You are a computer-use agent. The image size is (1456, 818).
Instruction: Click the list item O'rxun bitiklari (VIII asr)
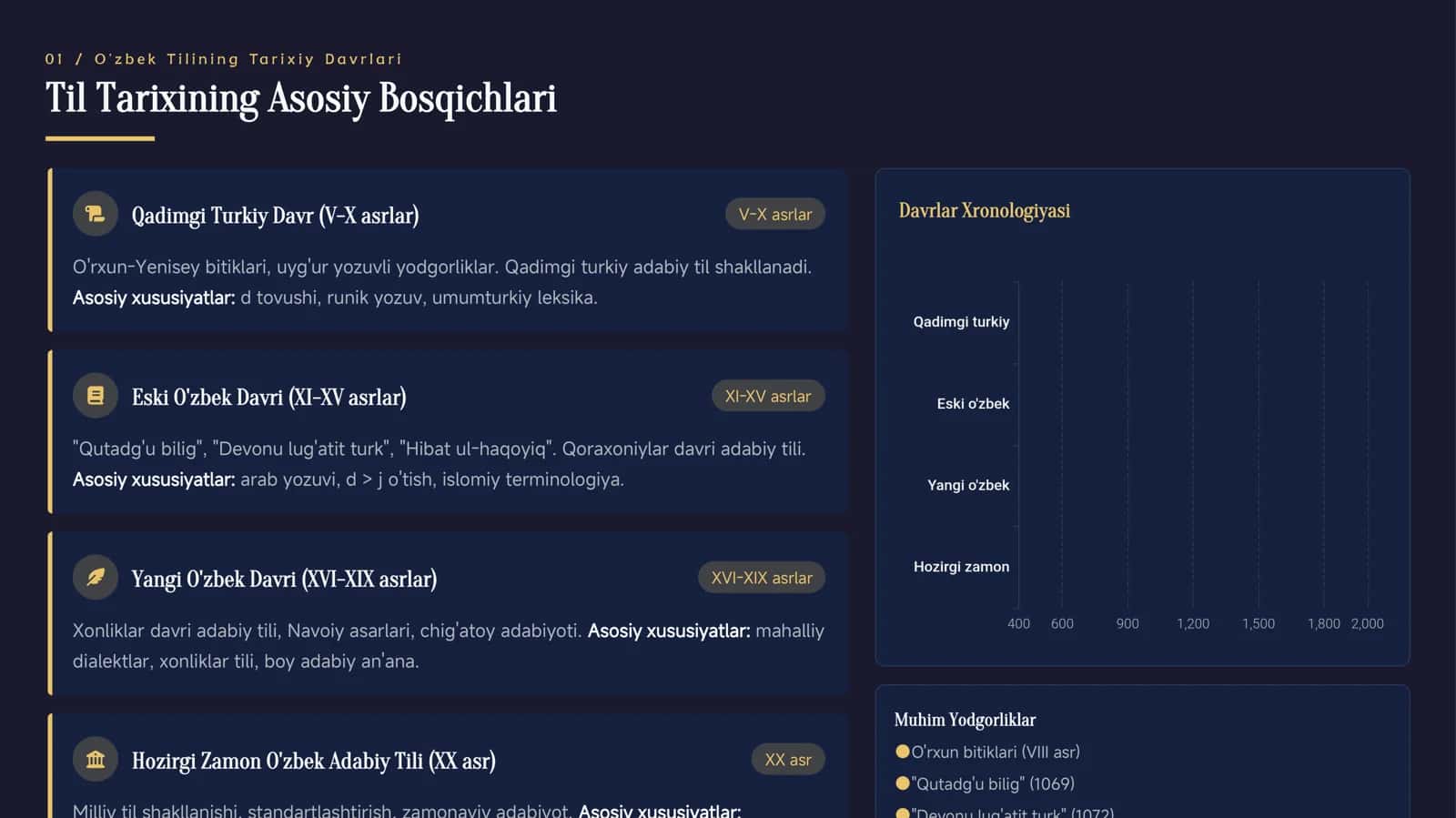pyautogui.click(x=996, y=752)
